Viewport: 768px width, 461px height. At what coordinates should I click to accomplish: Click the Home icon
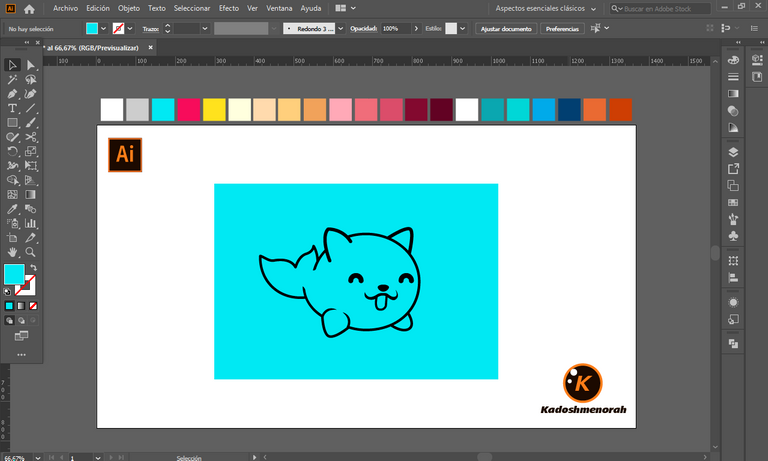pyautogui.click(x=29, y=9)
